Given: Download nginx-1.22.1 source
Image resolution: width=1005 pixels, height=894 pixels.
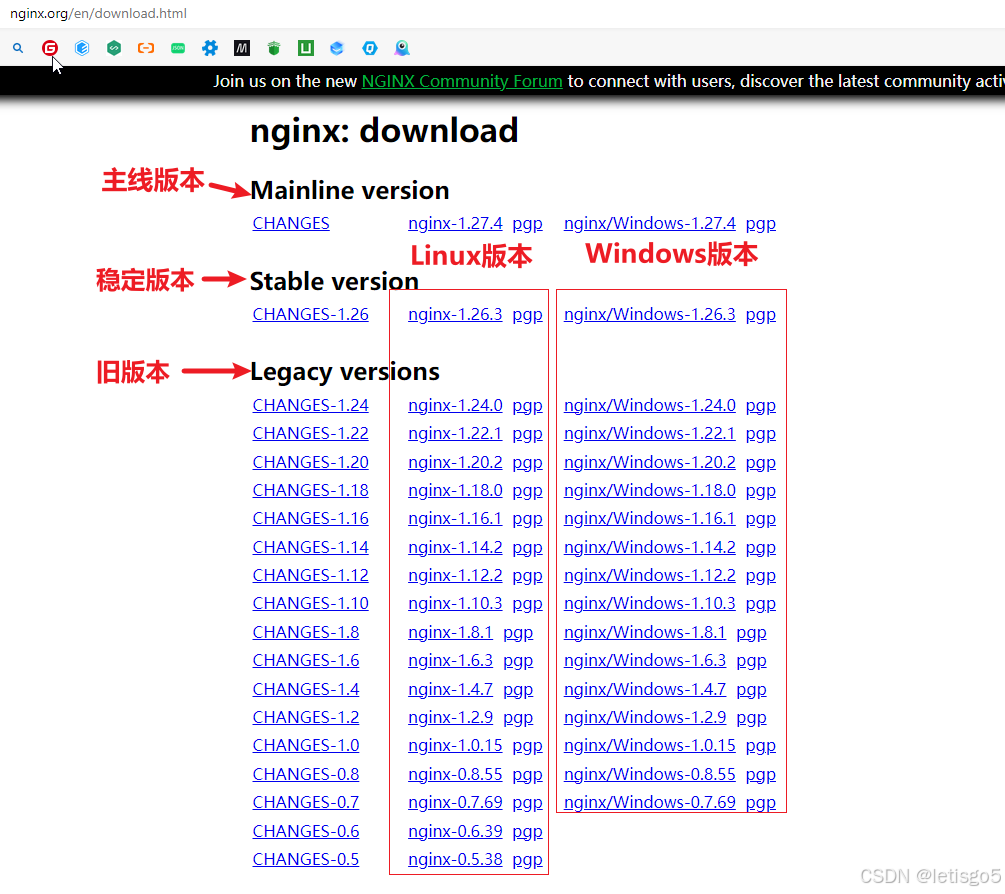Looking at the screenshot, I should point(455,434).
